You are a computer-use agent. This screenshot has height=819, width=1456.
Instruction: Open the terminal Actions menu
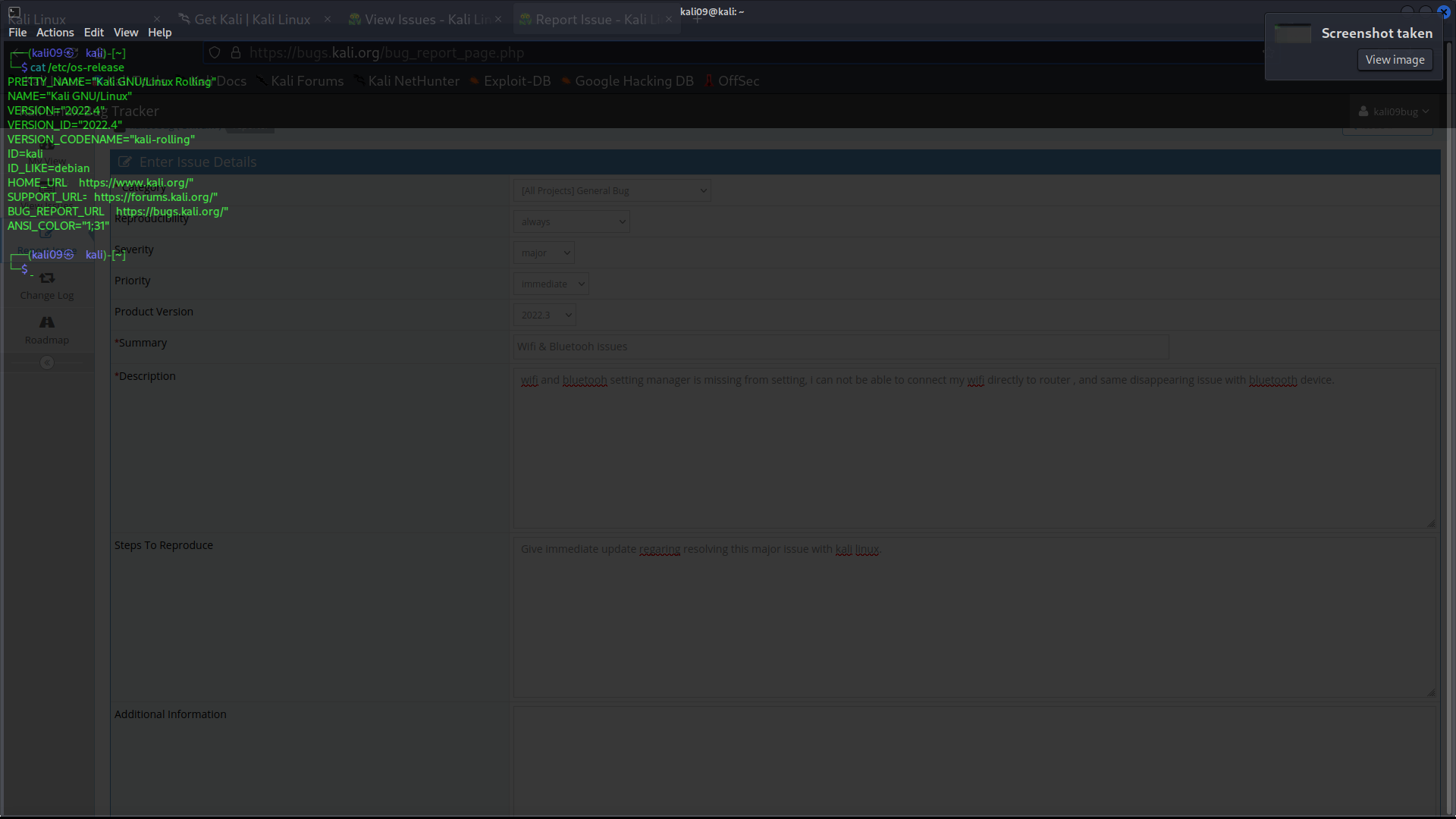coord(55,33)
